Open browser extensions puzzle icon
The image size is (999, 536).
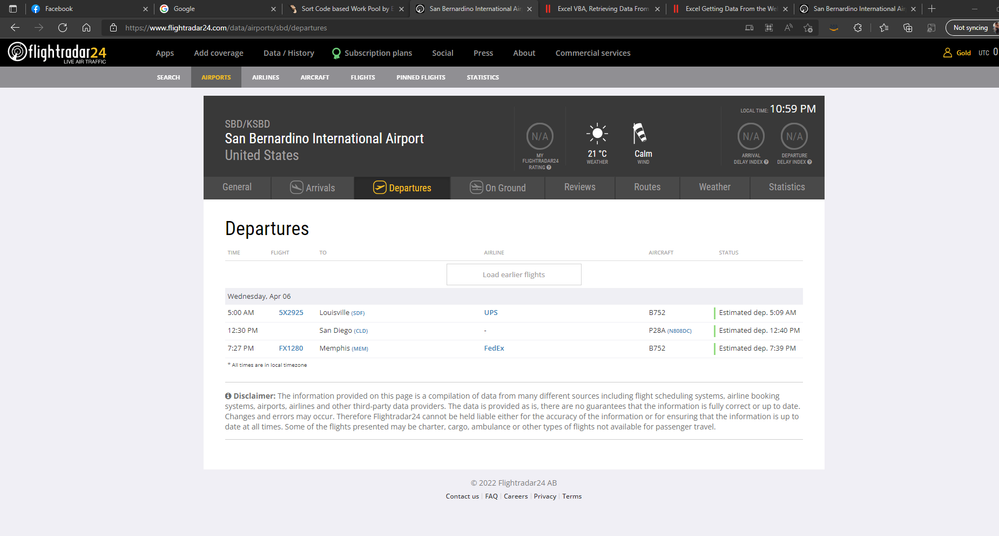(x=858, y=27)
